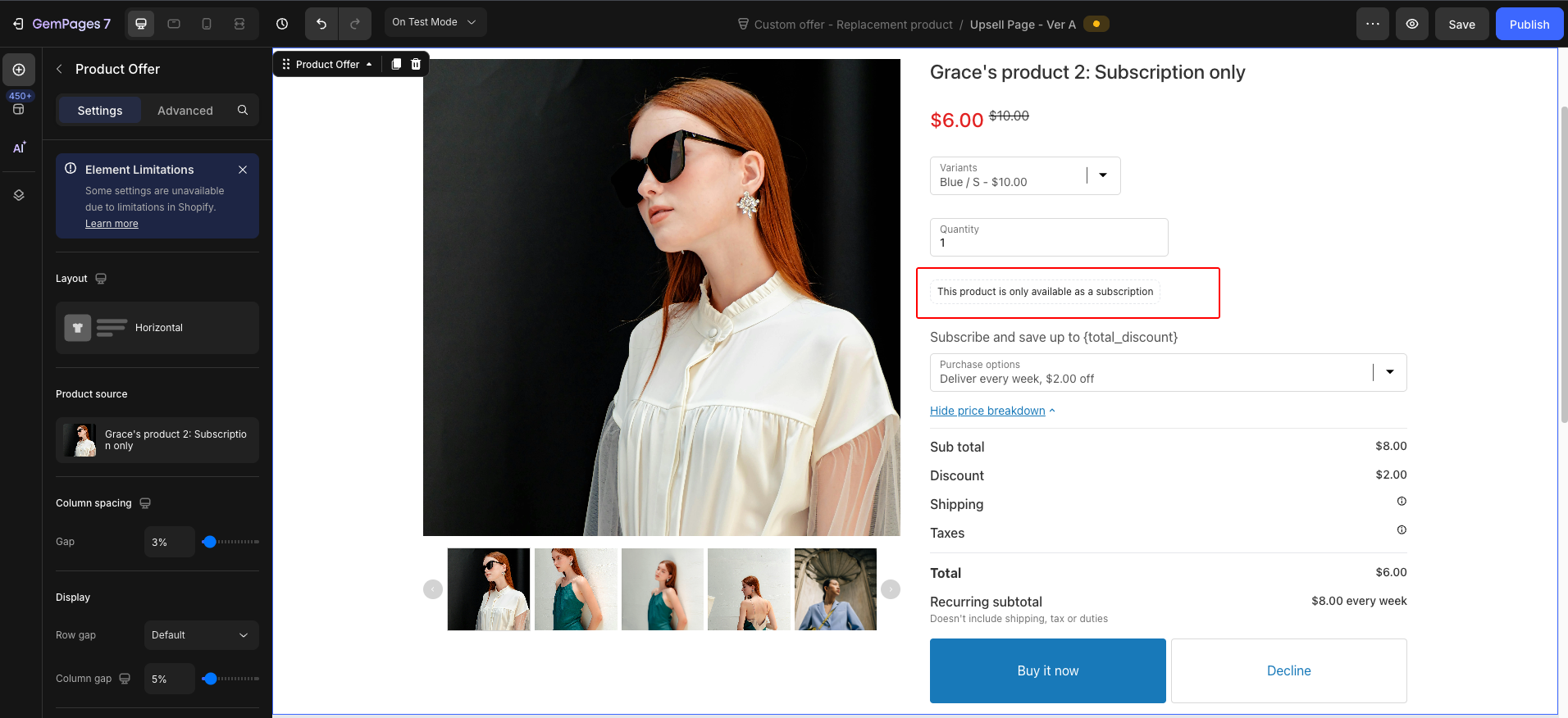
Task: Redo the last change
Action: tap(355, 24)
